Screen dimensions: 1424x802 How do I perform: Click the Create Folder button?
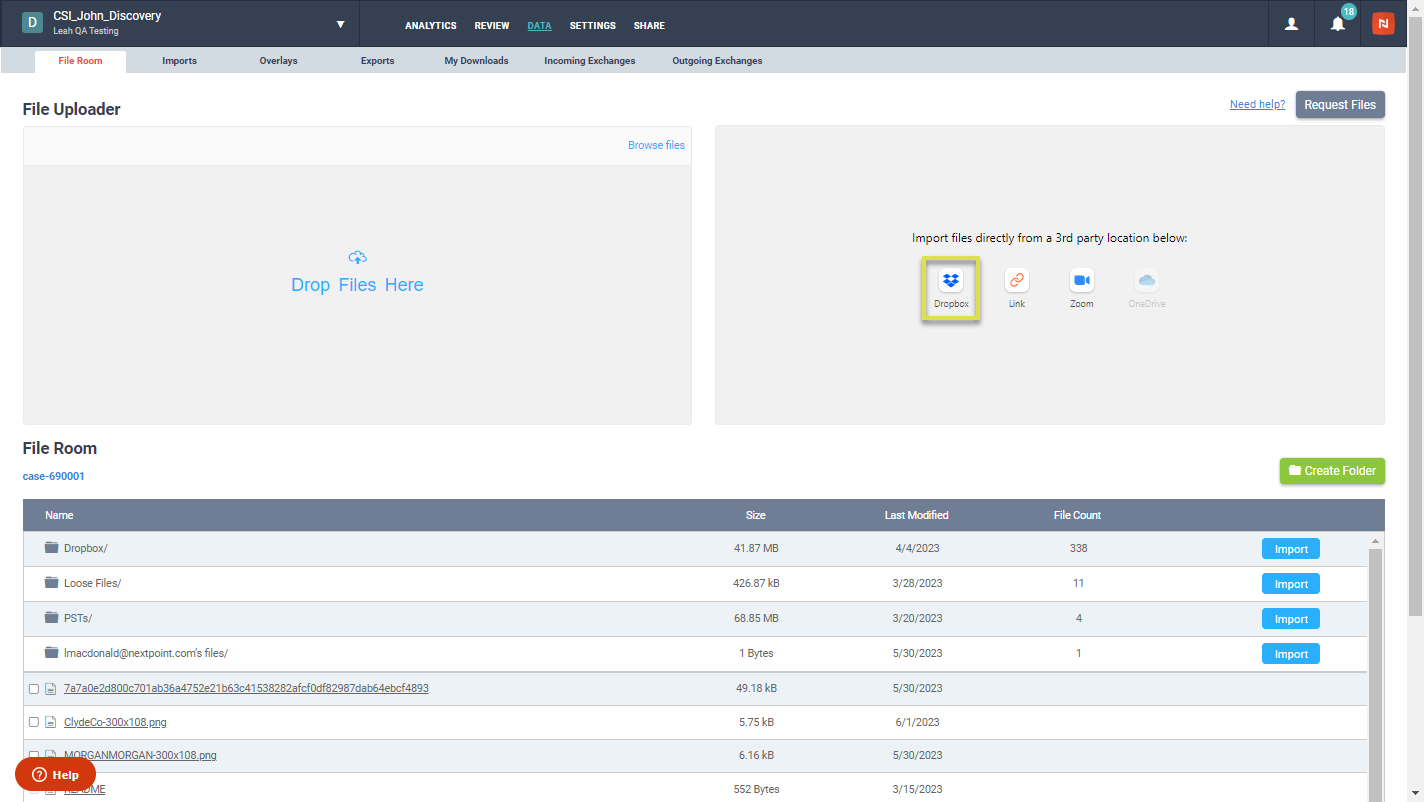tap(1332, 471)
